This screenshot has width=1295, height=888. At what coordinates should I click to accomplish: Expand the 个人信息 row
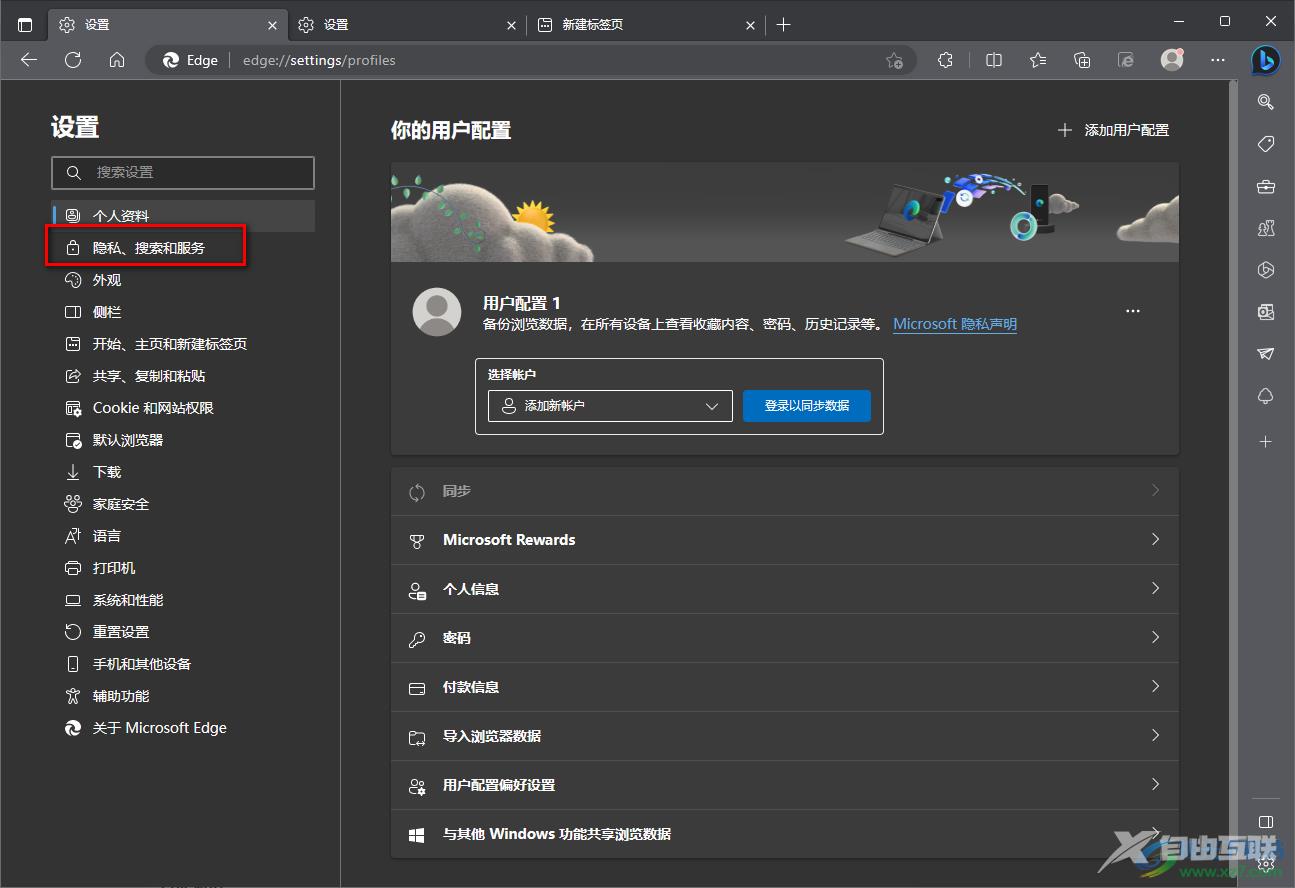[785, 589]
